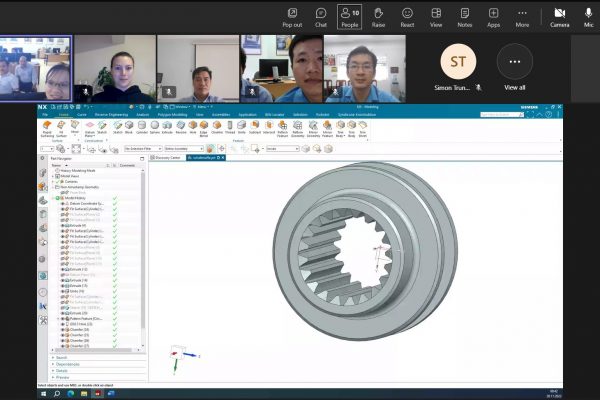Open the Apps icon in meeting toolbar

494,16
